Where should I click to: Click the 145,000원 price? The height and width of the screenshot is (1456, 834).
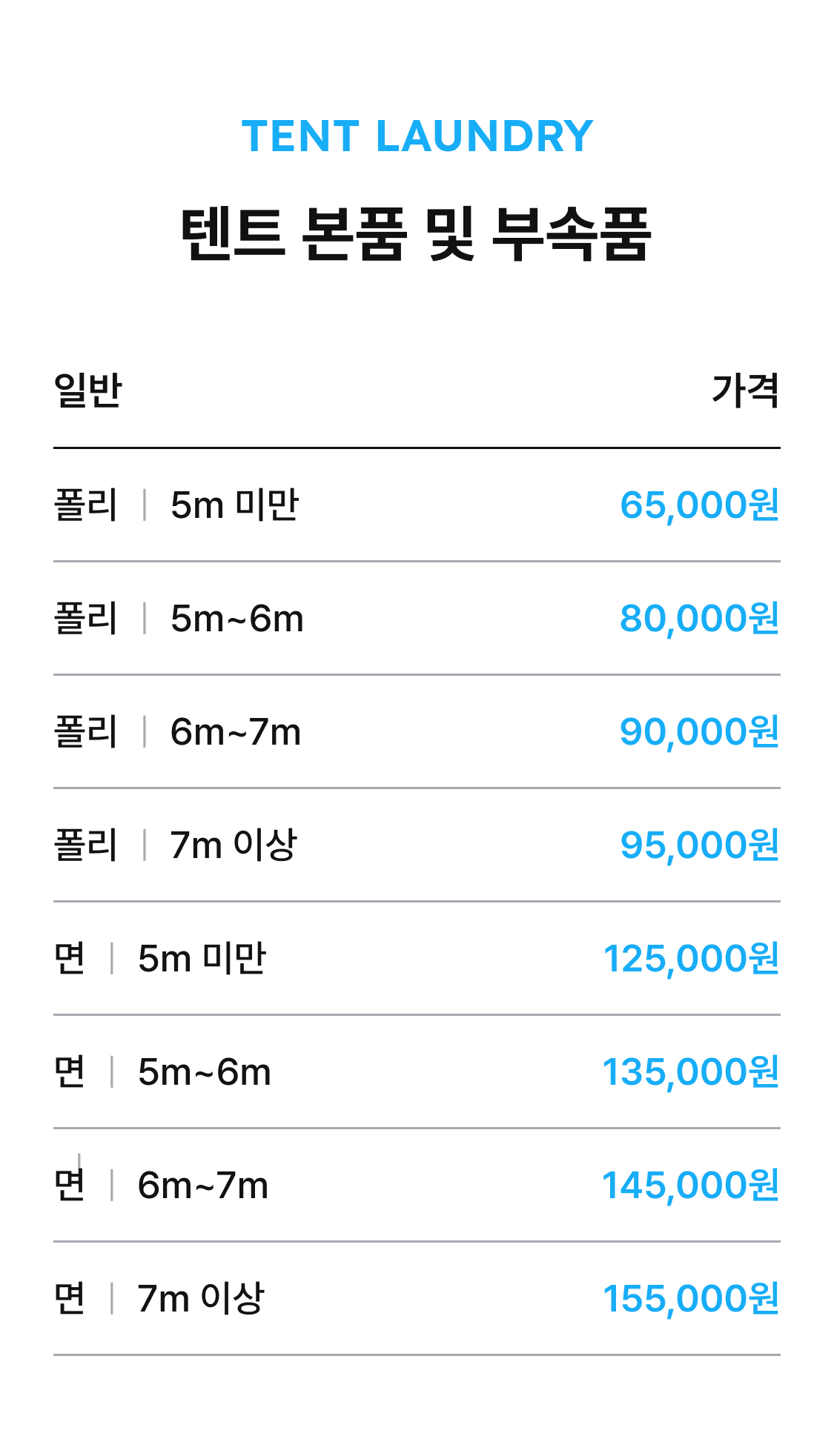[x=691, y=1186]
